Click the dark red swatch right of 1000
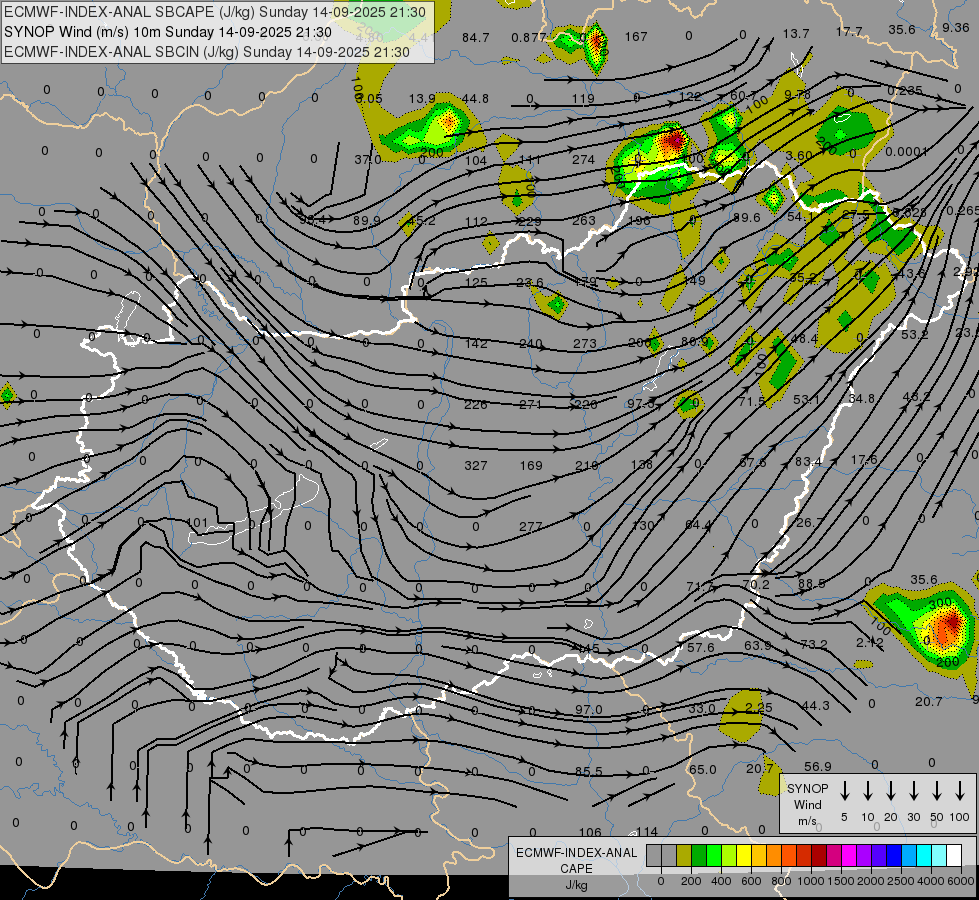 click(819, 856)
